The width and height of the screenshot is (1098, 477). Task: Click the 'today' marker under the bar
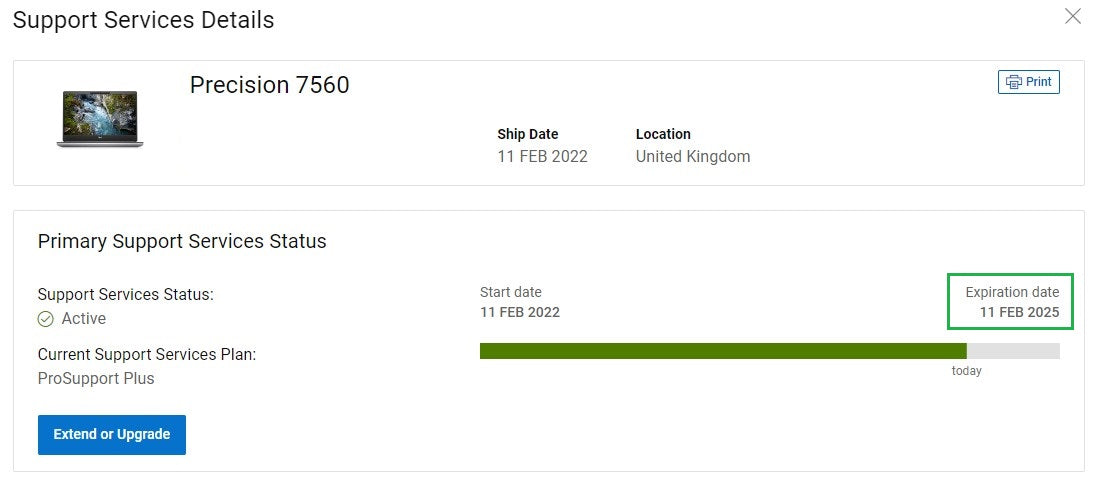point(966,371)
